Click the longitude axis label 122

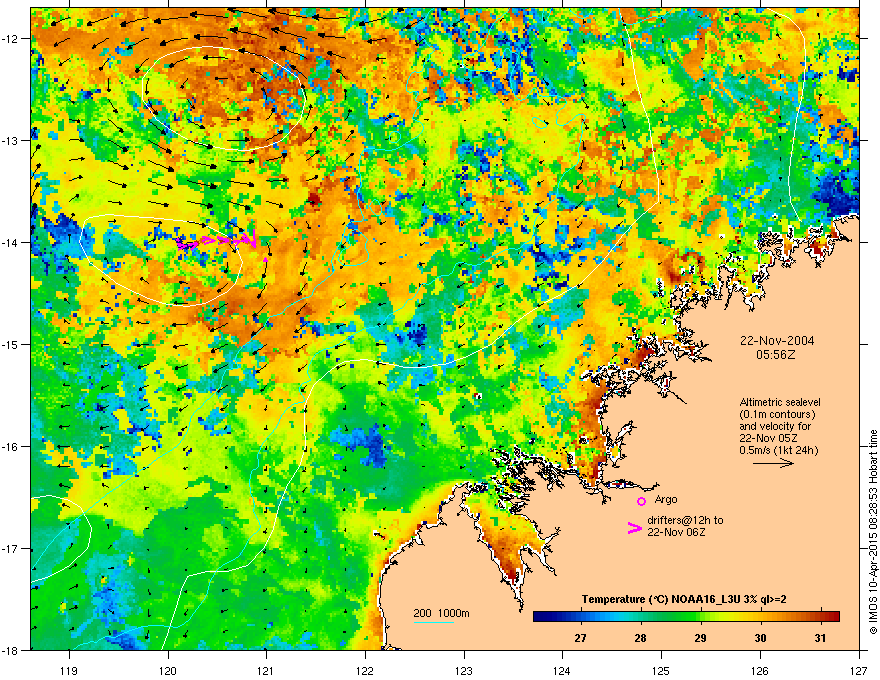365,670
